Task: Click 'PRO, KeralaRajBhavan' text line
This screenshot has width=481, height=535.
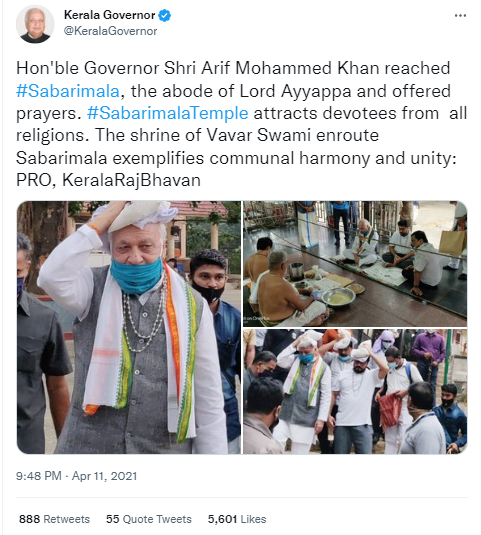Action: [x=108, y=180]
